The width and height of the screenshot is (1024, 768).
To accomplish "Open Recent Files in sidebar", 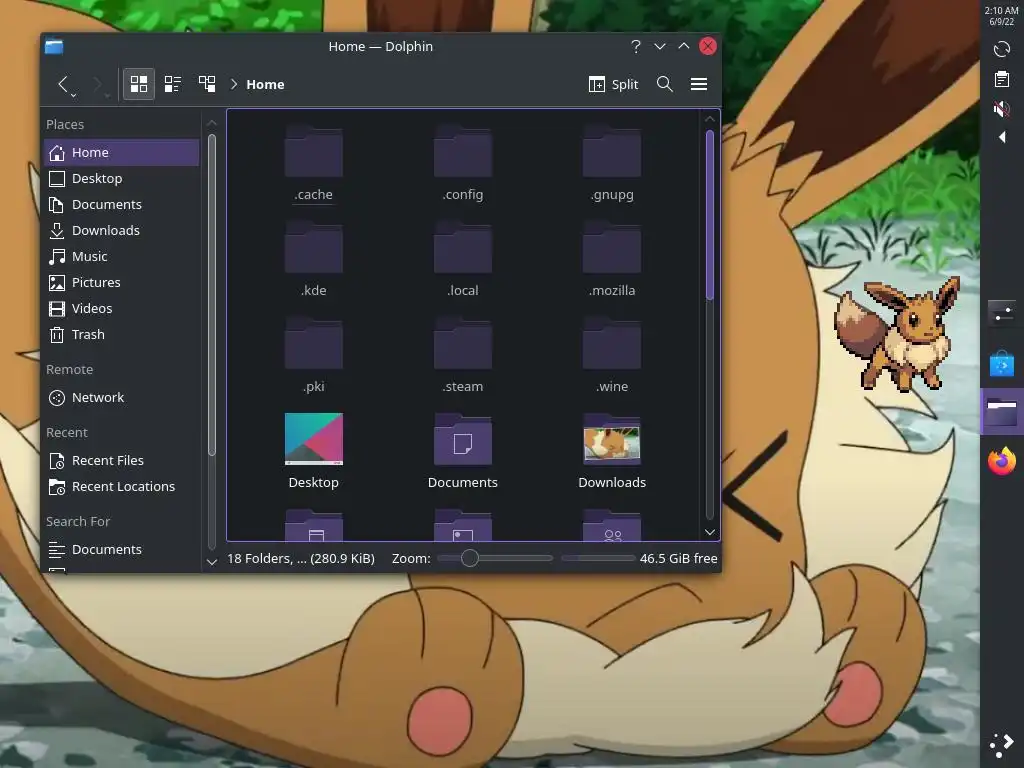I will coord(121,460).
